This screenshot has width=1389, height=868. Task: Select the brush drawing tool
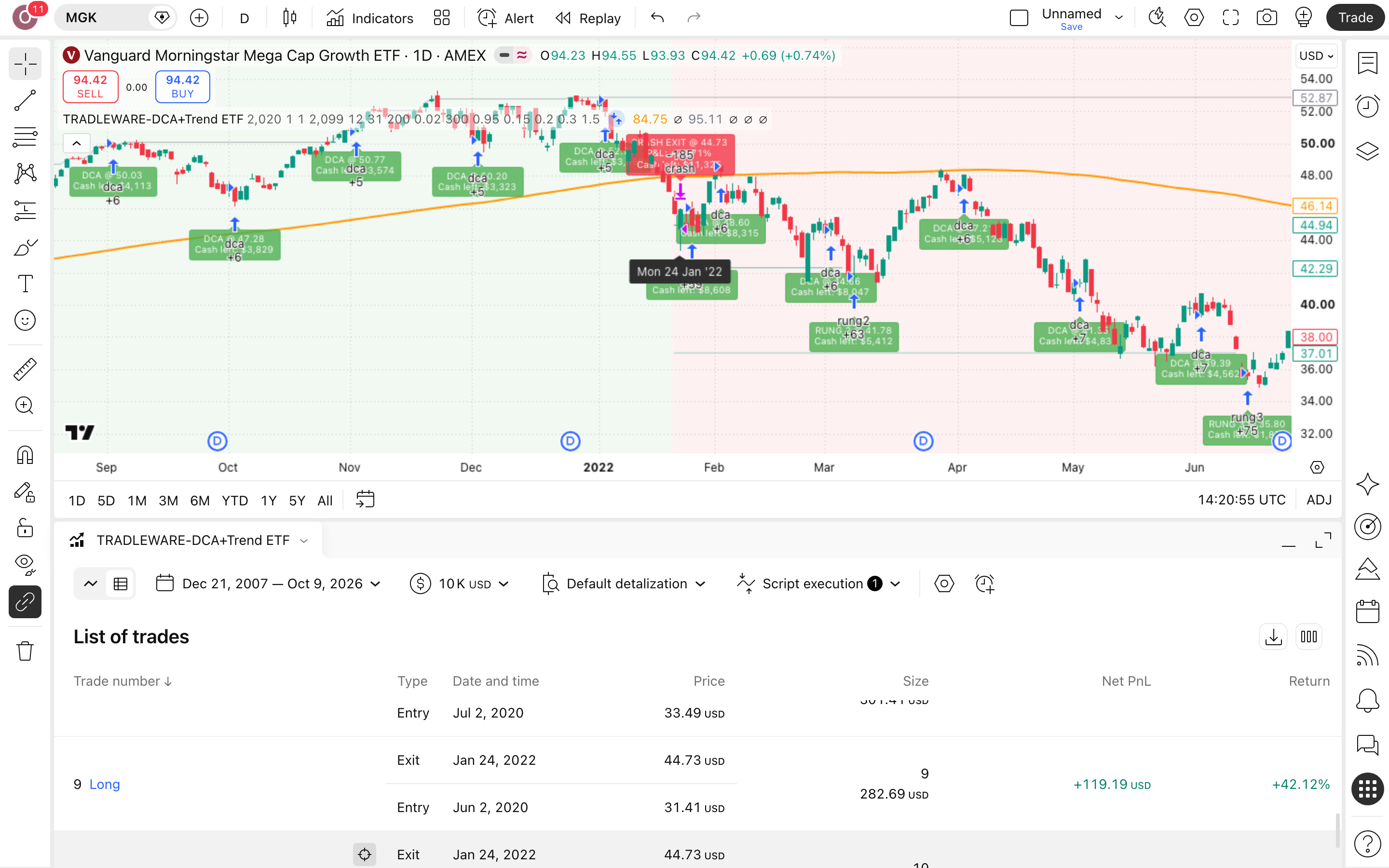click(25, 247)
